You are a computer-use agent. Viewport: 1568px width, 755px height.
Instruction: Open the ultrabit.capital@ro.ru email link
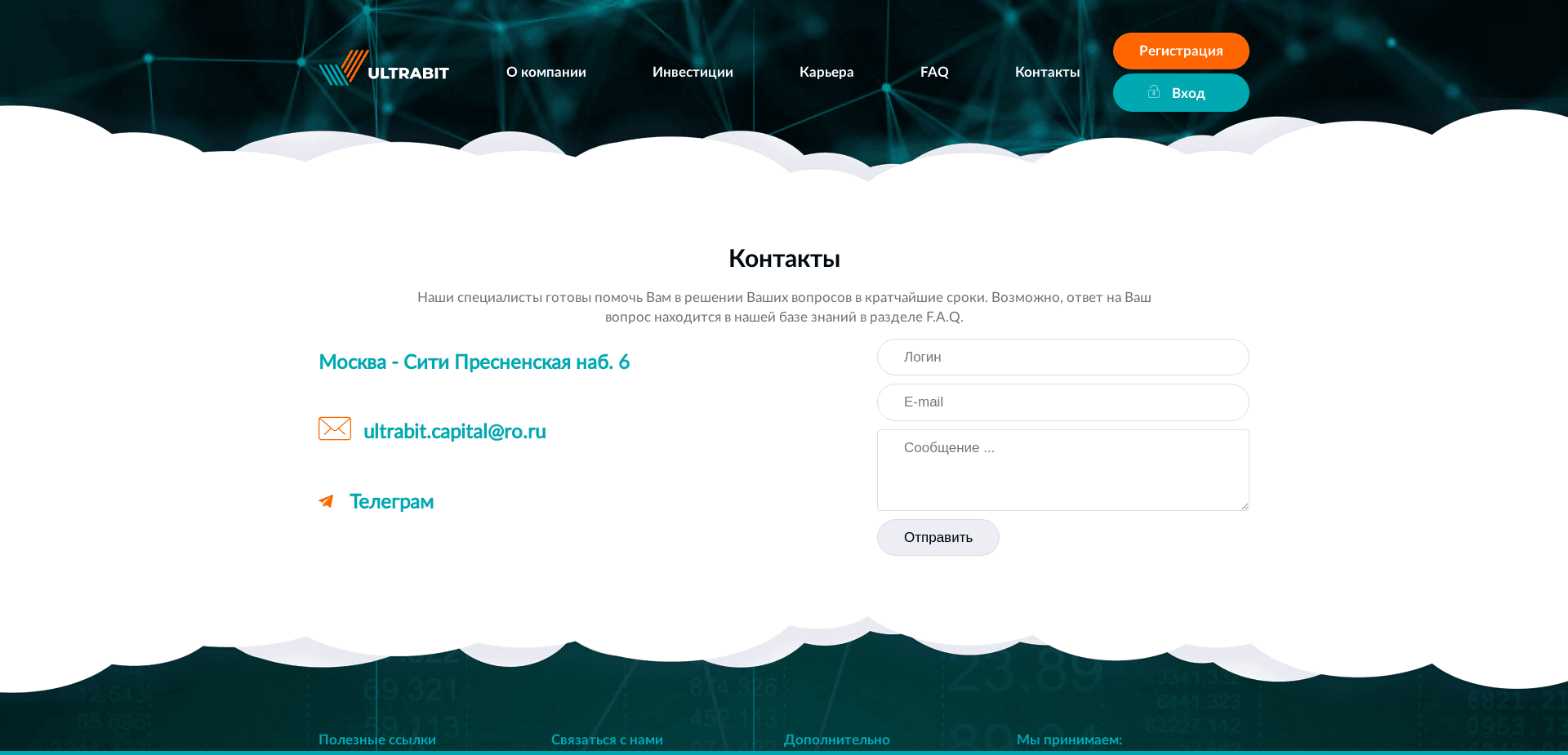(x=455, y=431)
